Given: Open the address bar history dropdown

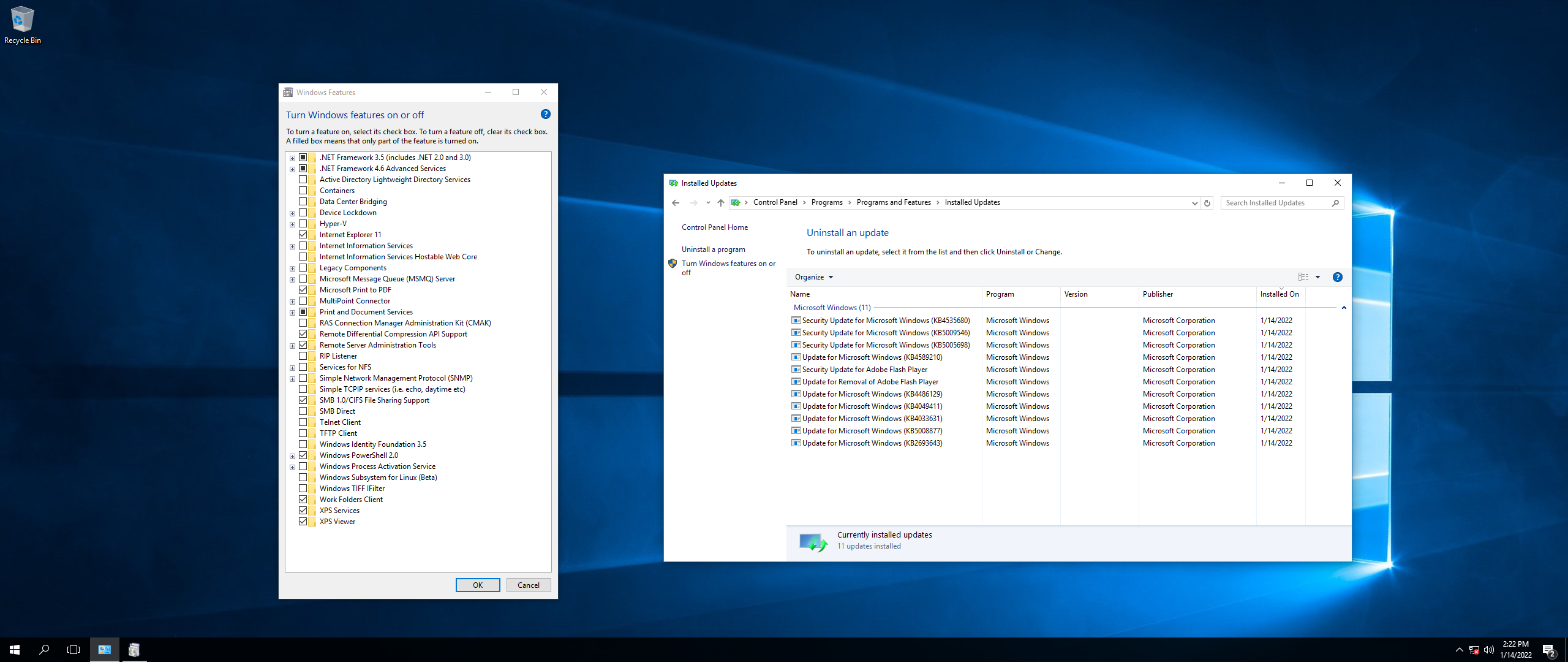Looking at the screenshot, I should pyautogui.click(x=1194, y=203).
